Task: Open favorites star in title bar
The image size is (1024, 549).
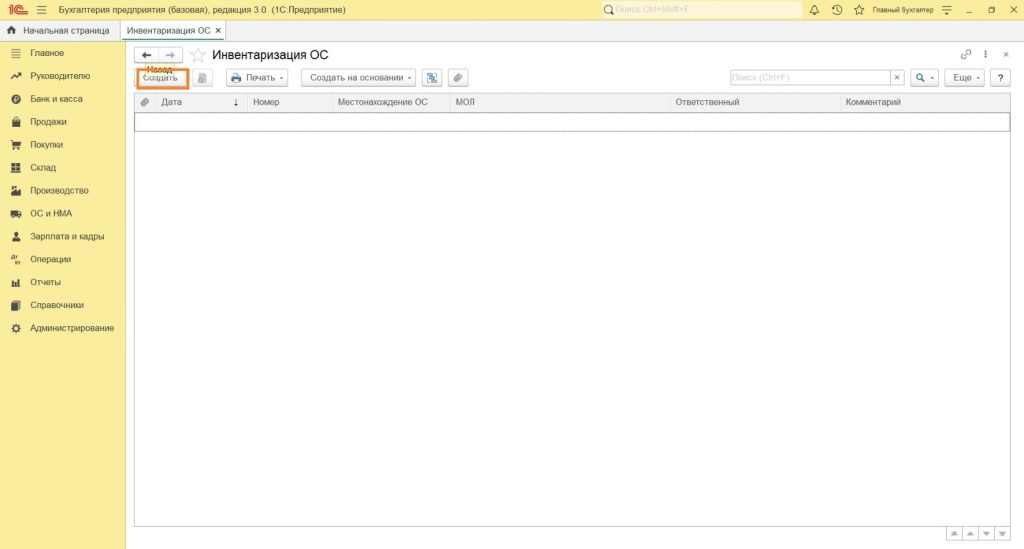Action: (x=859, y=10)
